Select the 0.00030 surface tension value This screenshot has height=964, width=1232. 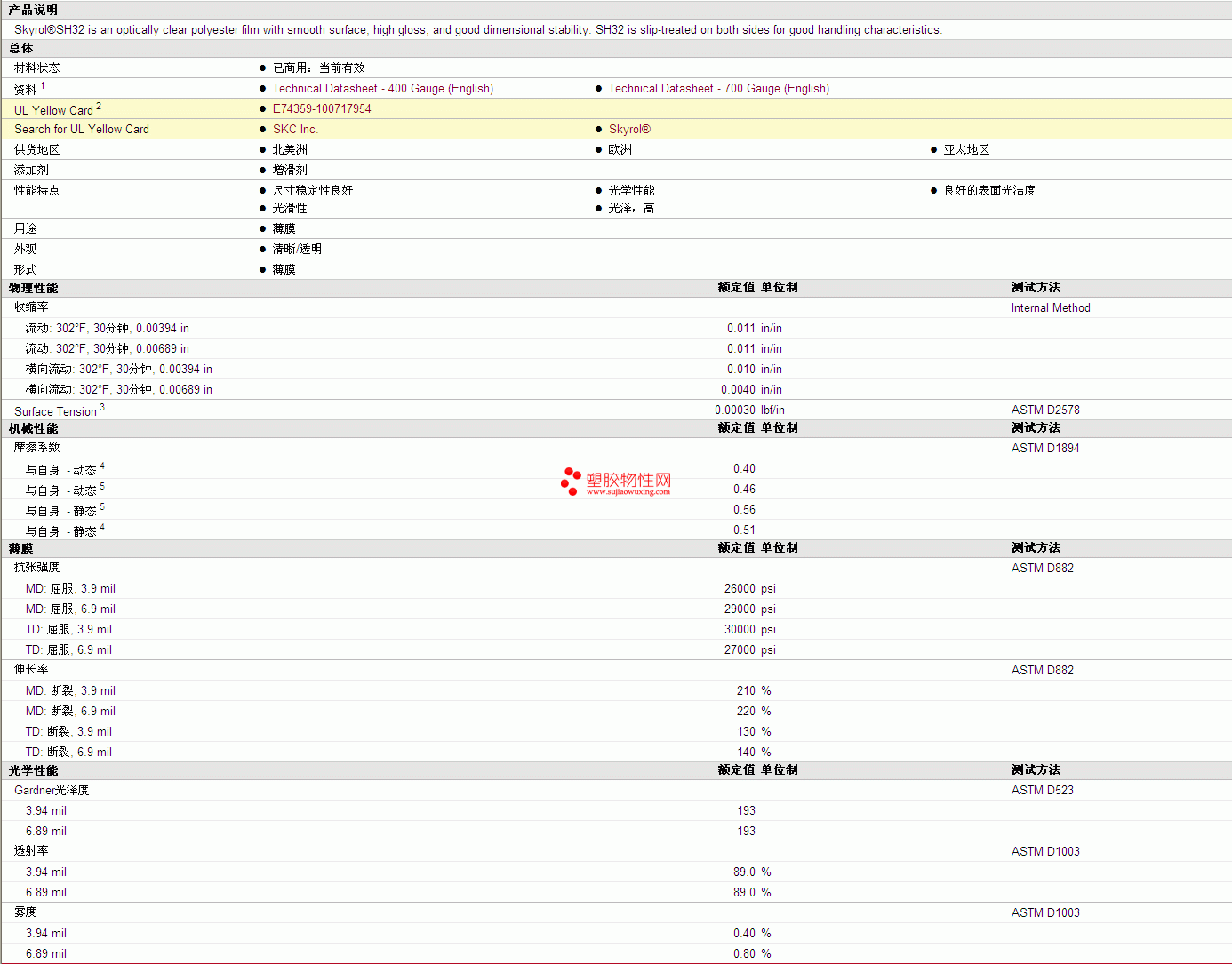click(x=735, y=410)
